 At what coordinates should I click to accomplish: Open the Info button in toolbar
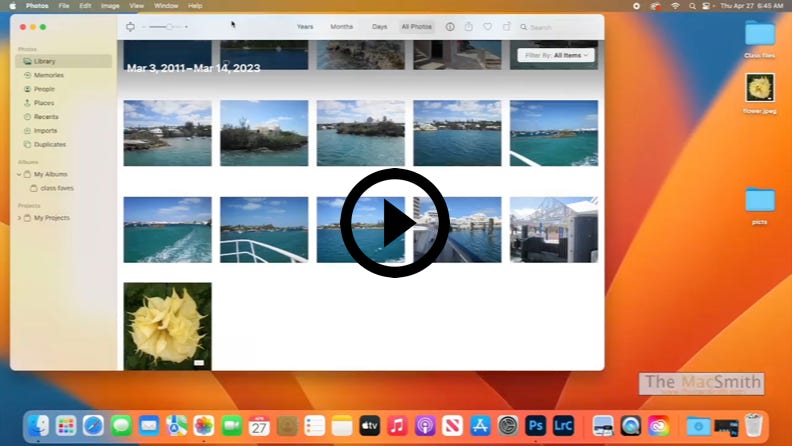click(450, 27)
